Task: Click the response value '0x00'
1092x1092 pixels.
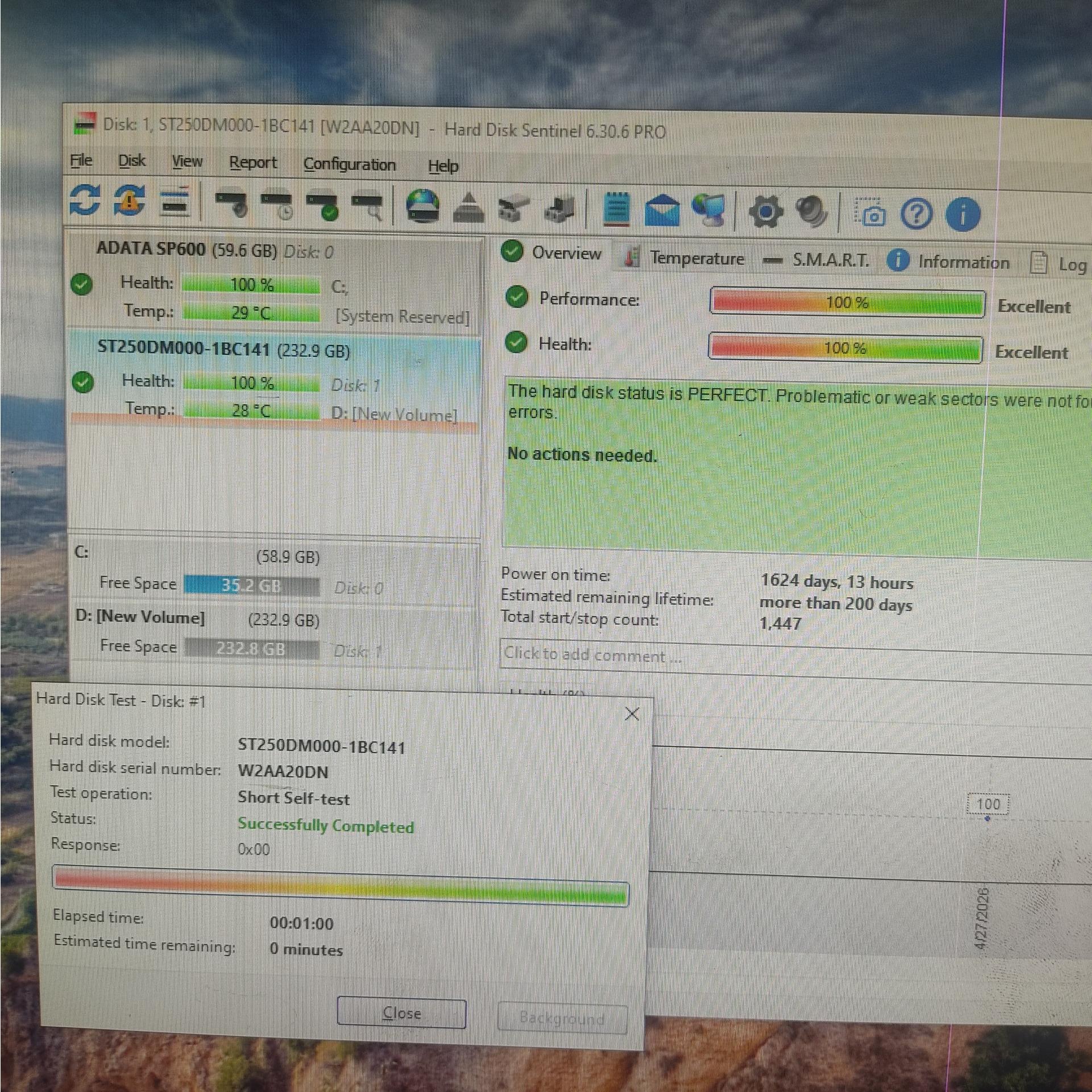Action: (x=254, y=849)
